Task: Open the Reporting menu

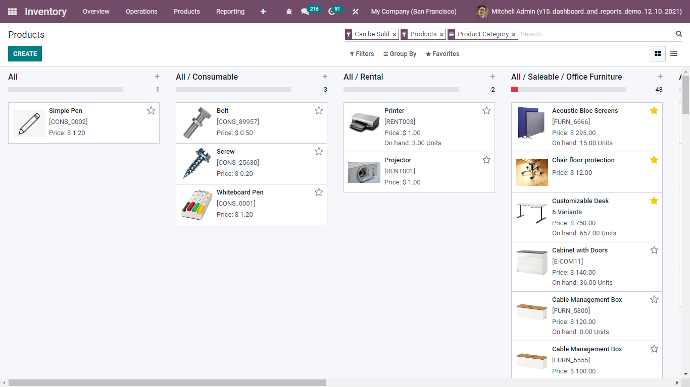Action: point(230,12)
